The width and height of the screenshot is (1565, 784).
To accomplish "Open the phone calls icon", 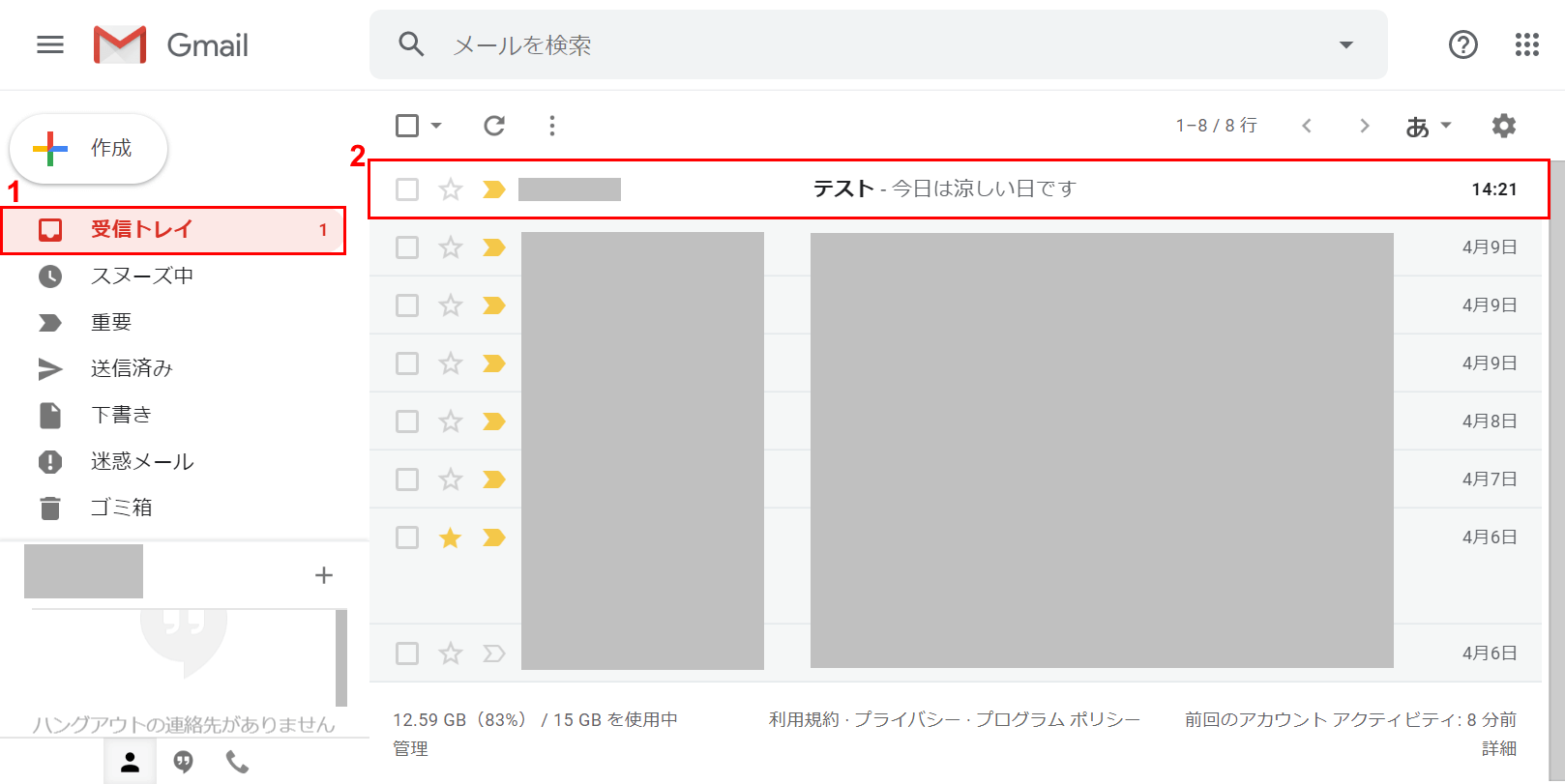I will [x=237, y=763].
